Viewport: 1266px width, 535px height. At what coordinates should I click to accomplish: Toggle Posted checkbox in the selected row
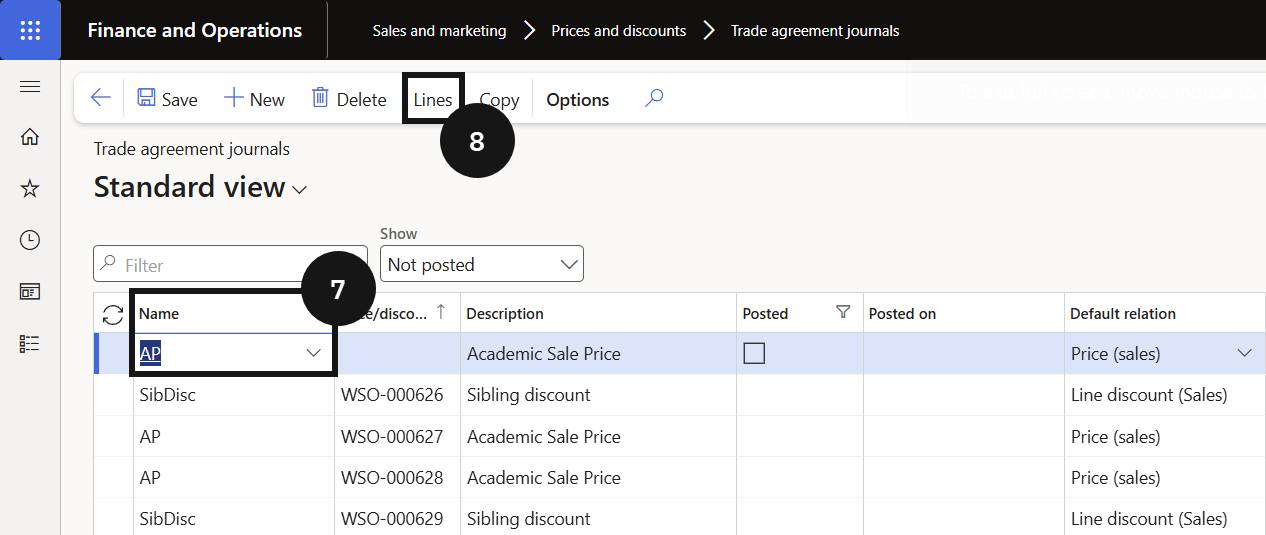click(754, 353)
